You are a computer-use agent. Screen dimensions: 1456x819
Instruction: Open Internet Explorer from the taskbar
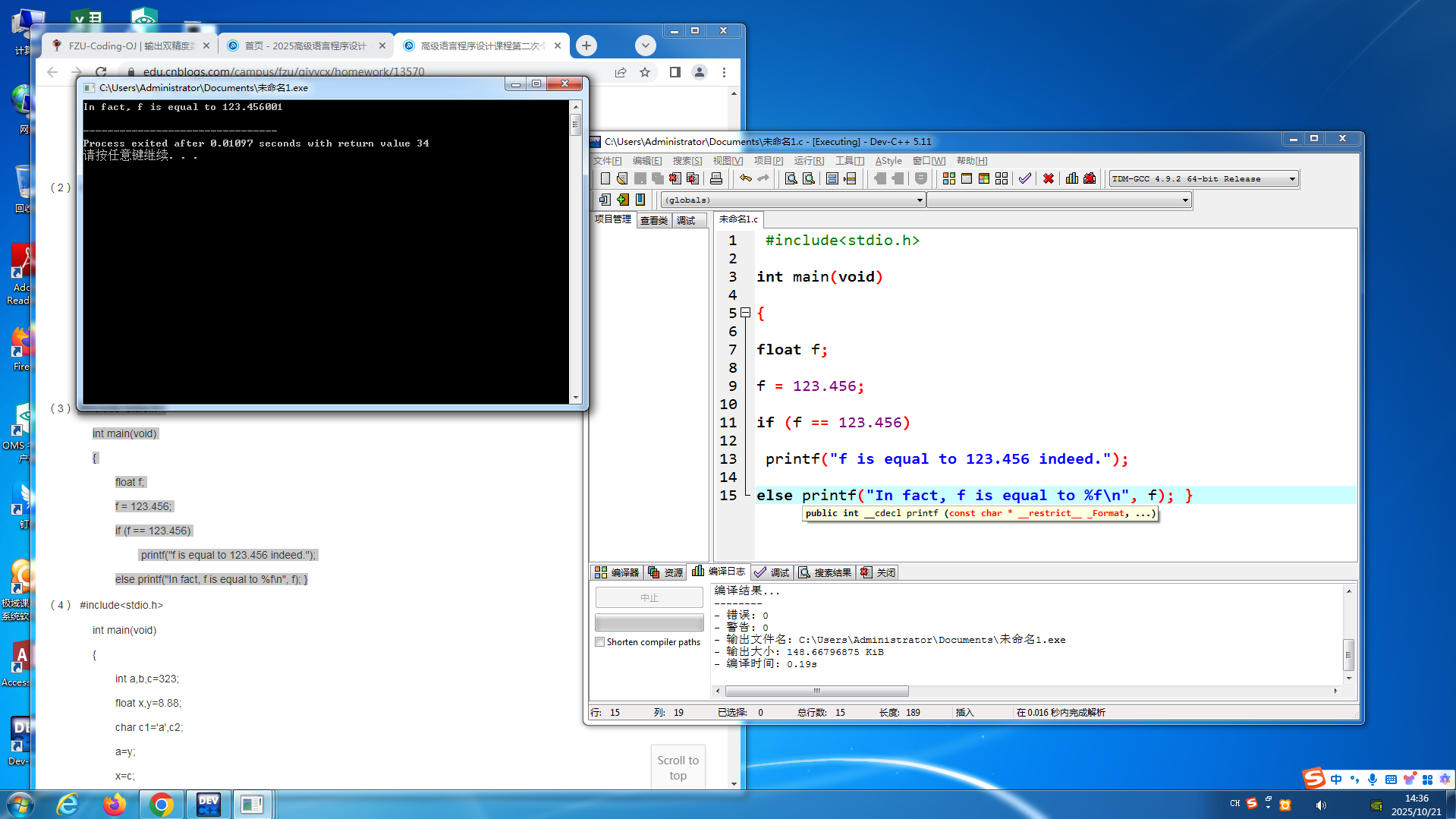tap(68, 804)
